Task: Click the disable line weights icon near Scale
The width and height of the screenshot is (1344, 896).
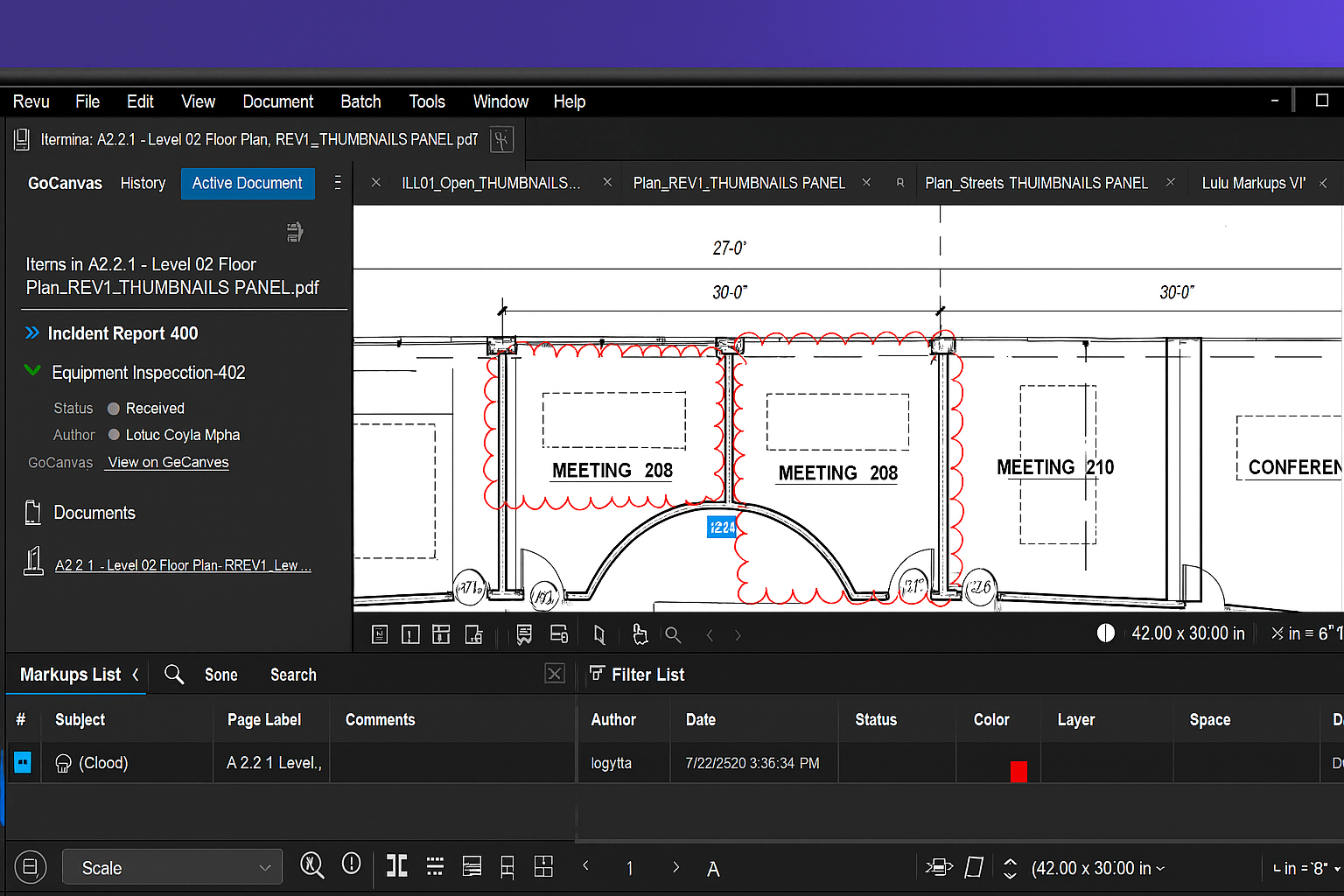Action: point(312,865)
